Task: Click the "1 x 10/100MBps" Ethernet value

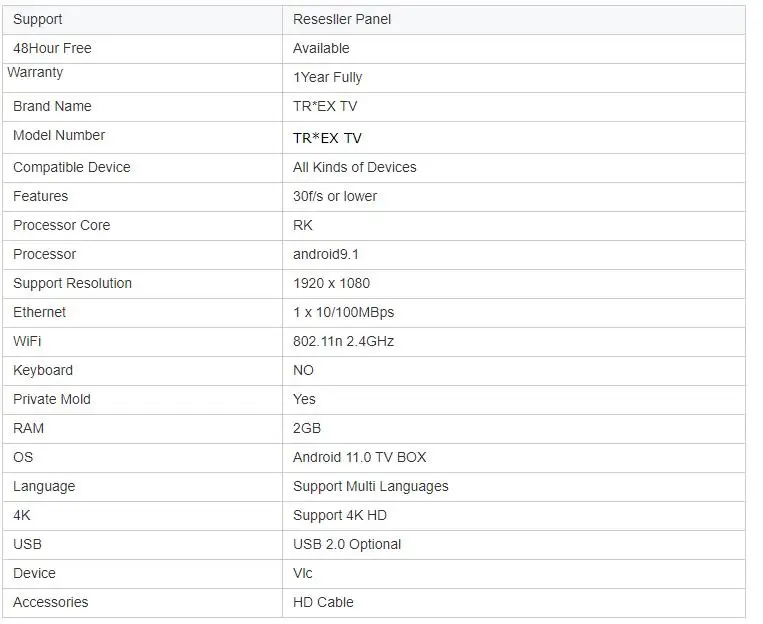Action: (x=343, y=312)
